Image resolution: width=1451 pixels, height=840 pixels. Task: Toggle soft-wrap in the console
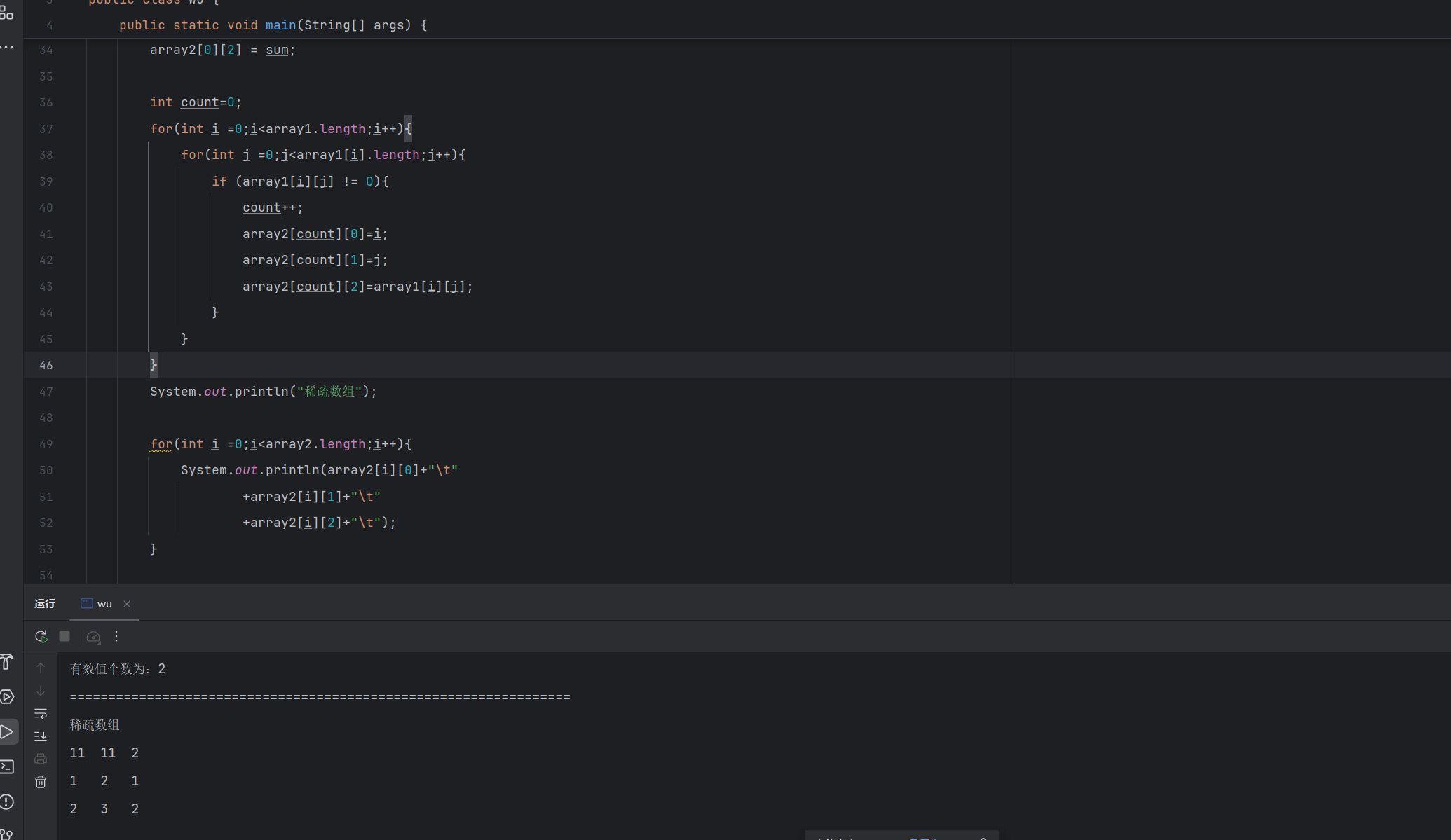pos(41,713)
